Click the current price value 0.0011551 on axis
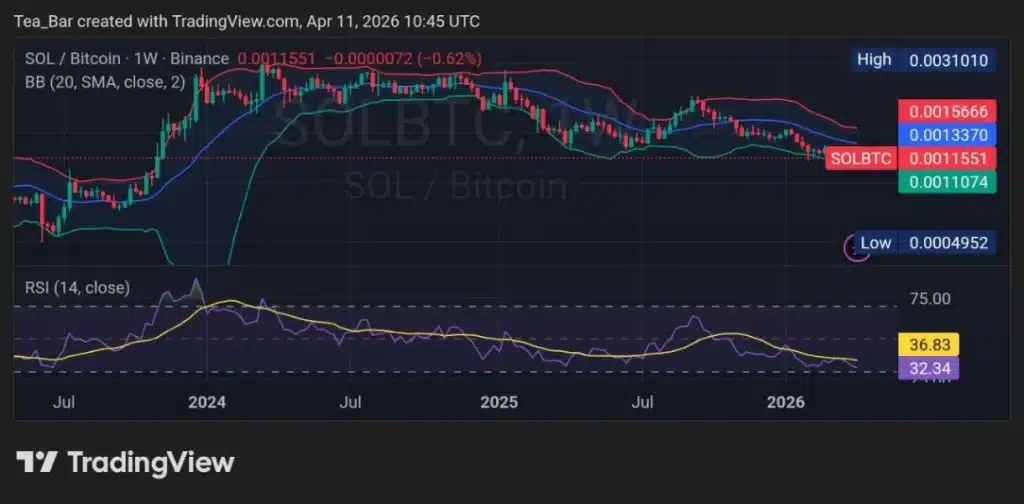The image size is (1024, 504). (948, 158)
